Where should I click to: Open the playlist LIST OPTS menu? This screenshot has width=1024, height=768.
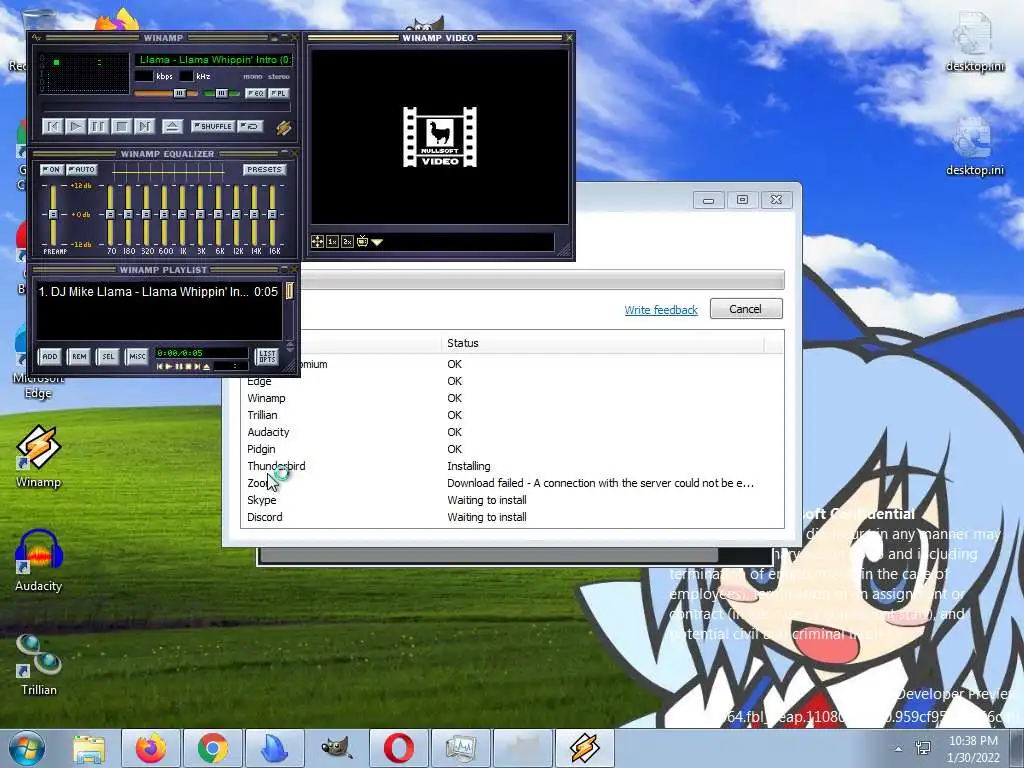click(267, 357)
